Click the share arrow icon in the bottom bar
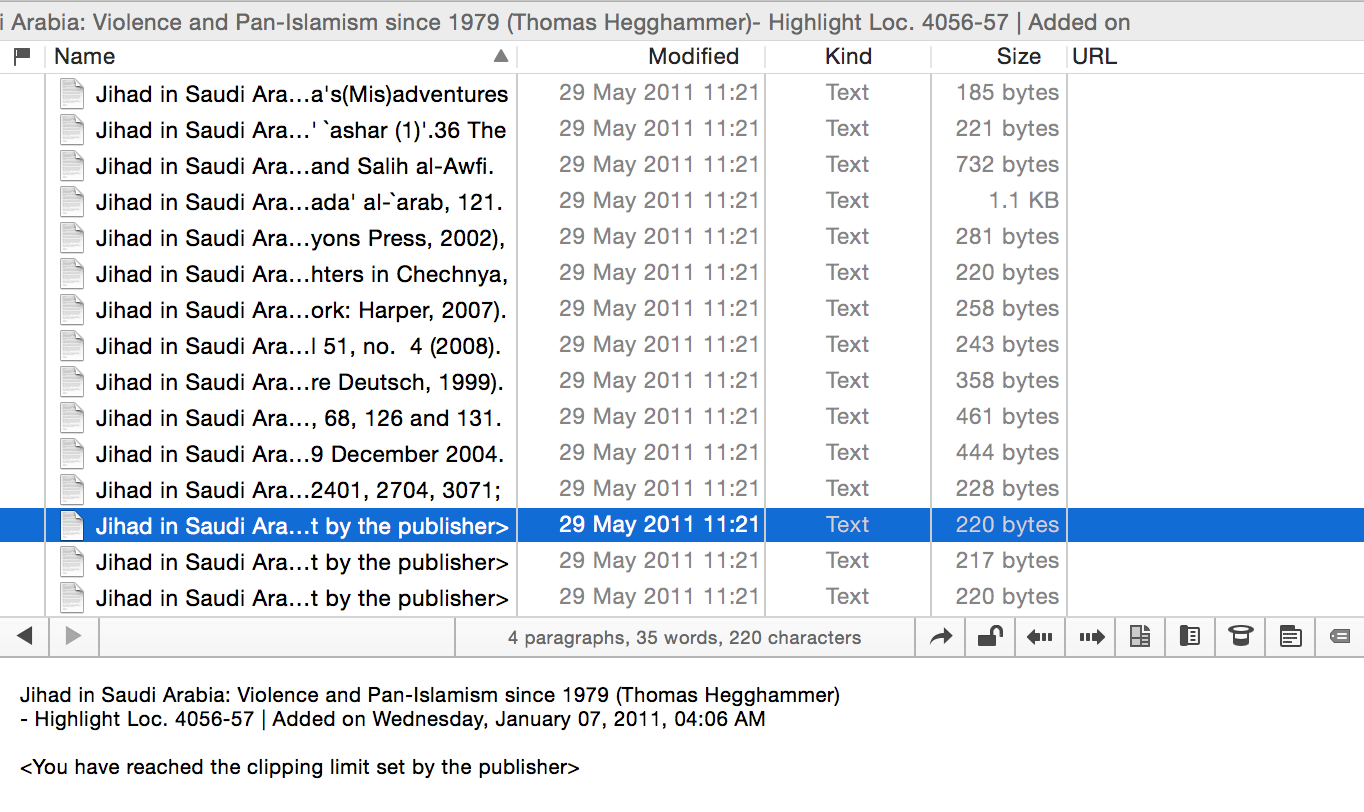 point(940,636)
